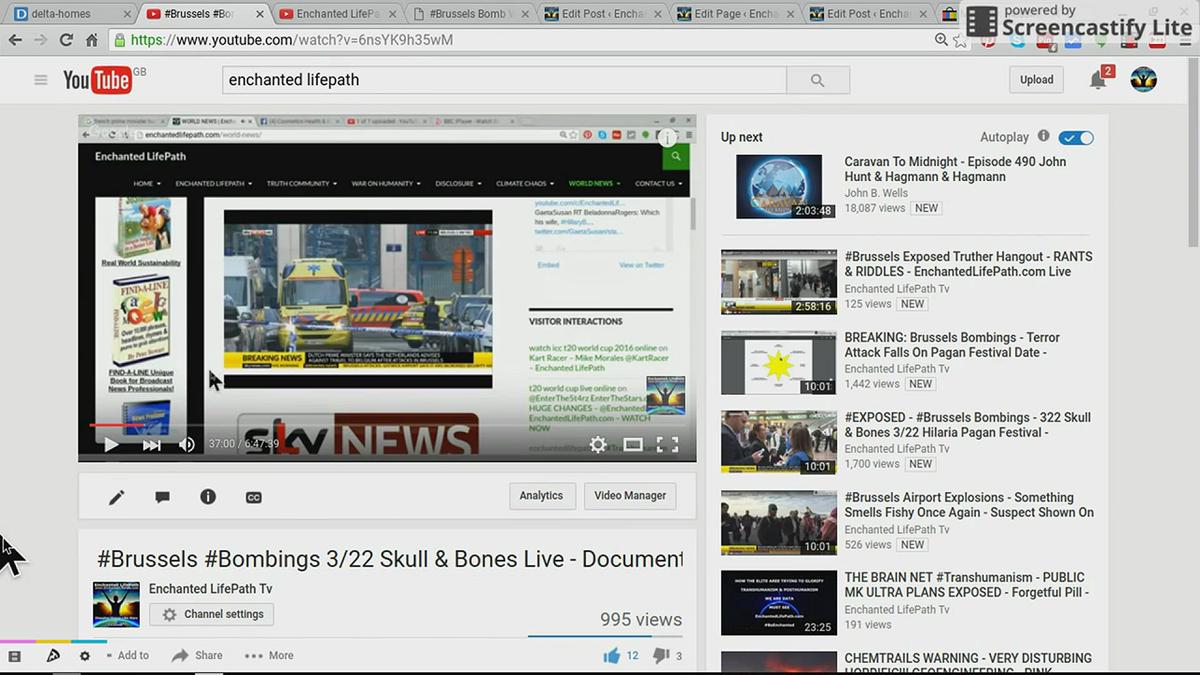Viewport: 1200px width, 675px height.
Task: Close the delta-homes tab
Action: 126,14
